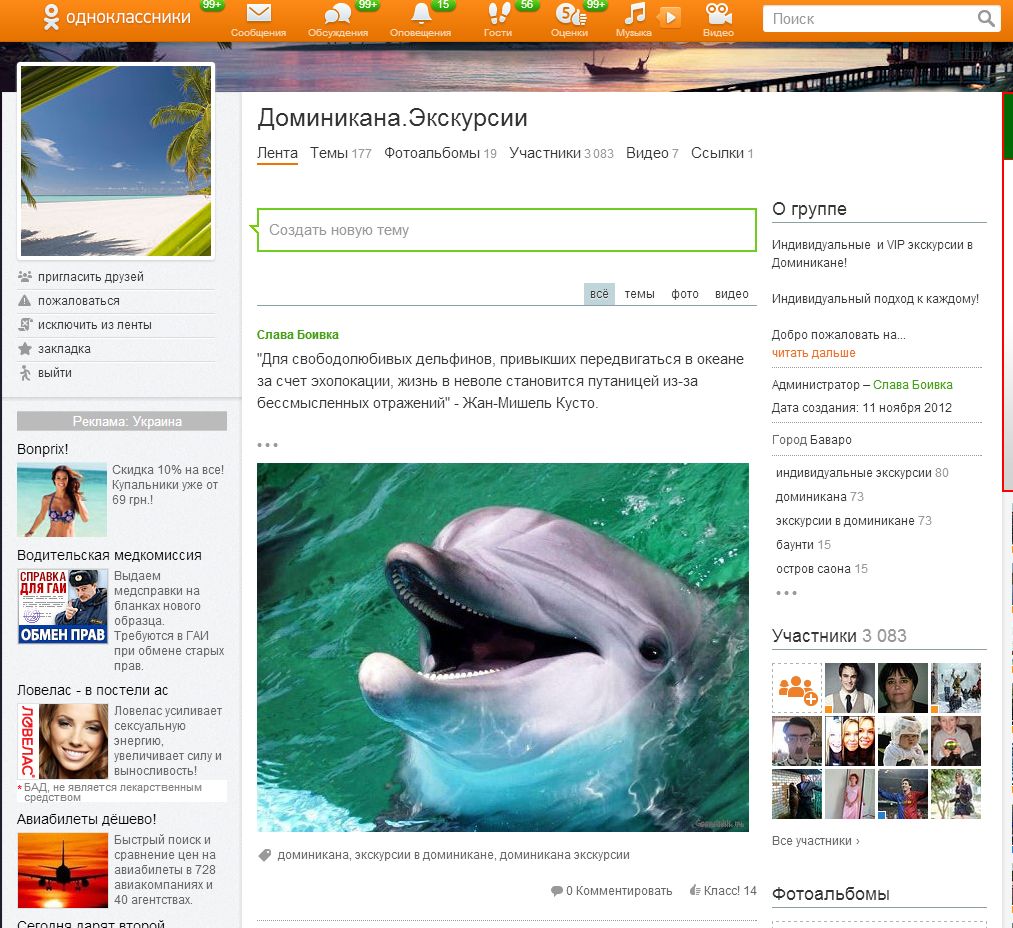Open Обсуждения chat bubbles icon
The width and height of the screenshot is (1013, 928).
338,14
